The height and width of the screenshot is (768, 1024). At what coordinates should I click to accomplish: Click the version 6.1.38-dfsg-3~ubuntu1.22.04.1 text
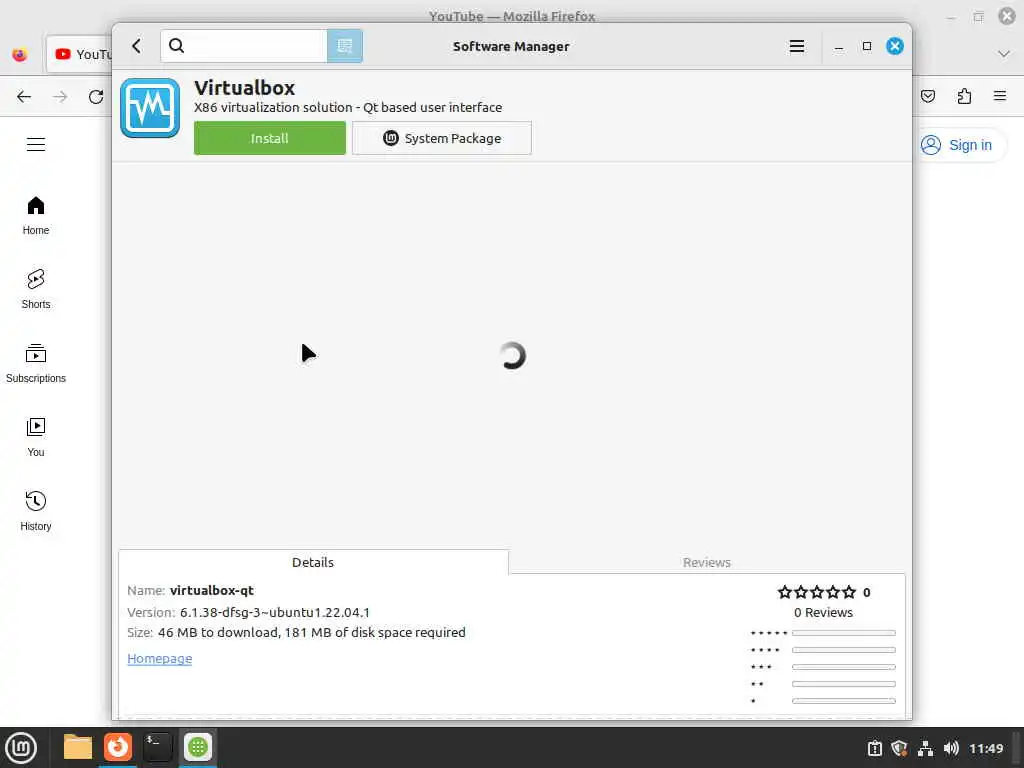275,613
